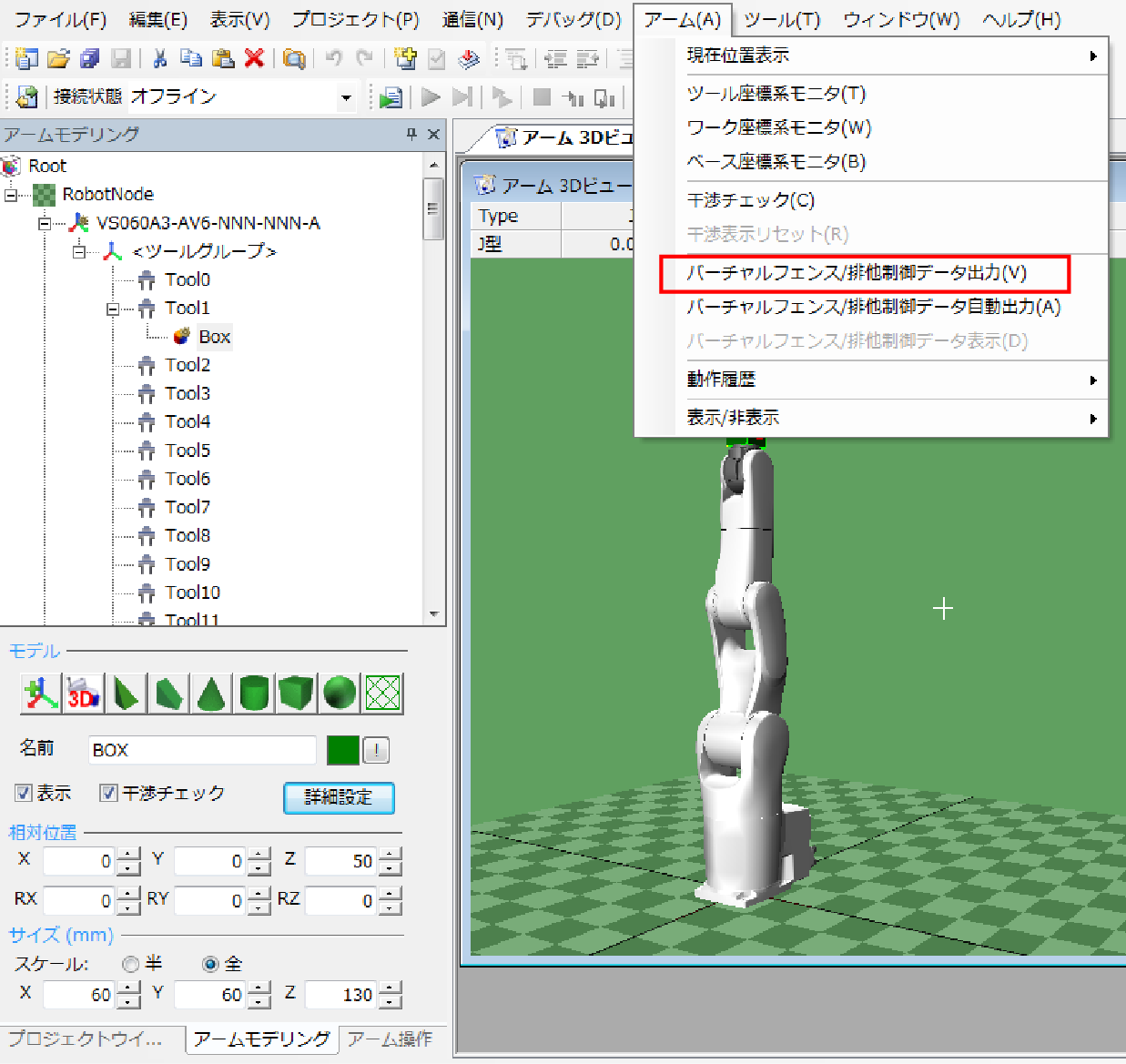Image resolution: width=1126 pixels, height=1064 pixels.
Task: Click the ! button beside color swatch
Action: (376, 750)
